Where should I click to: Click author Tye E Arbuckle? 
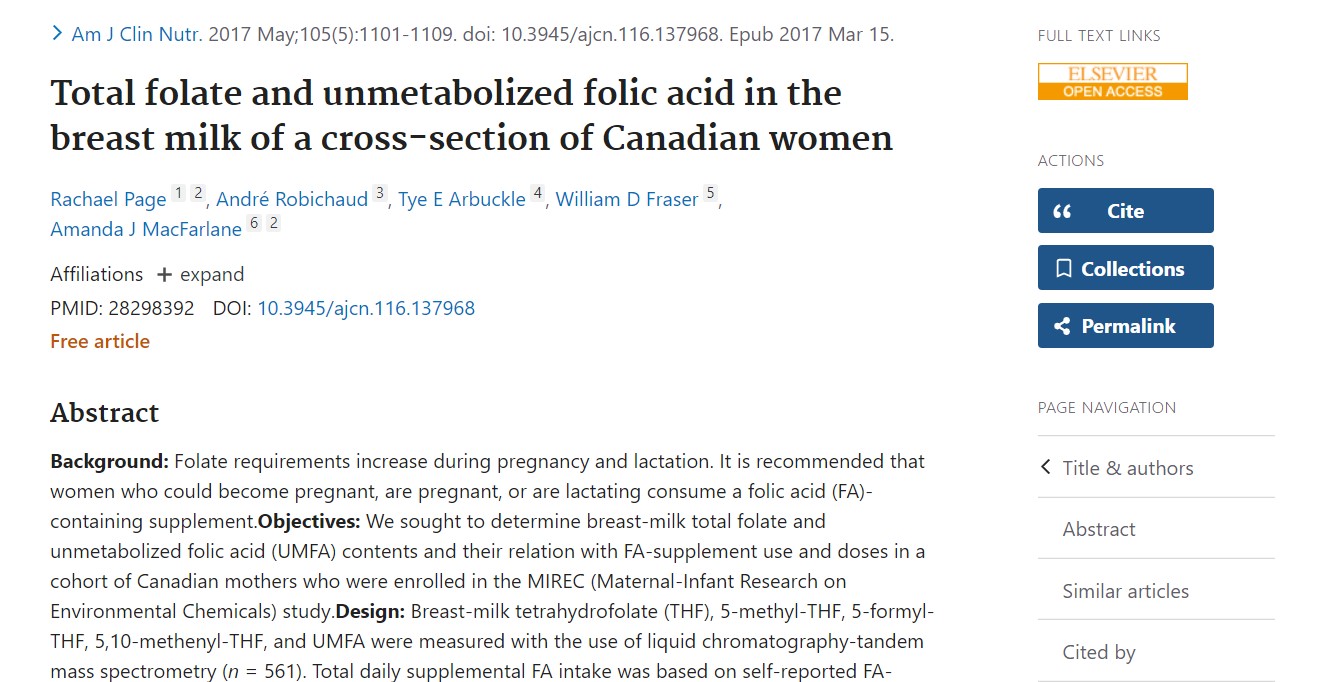[x=461, y=199]
